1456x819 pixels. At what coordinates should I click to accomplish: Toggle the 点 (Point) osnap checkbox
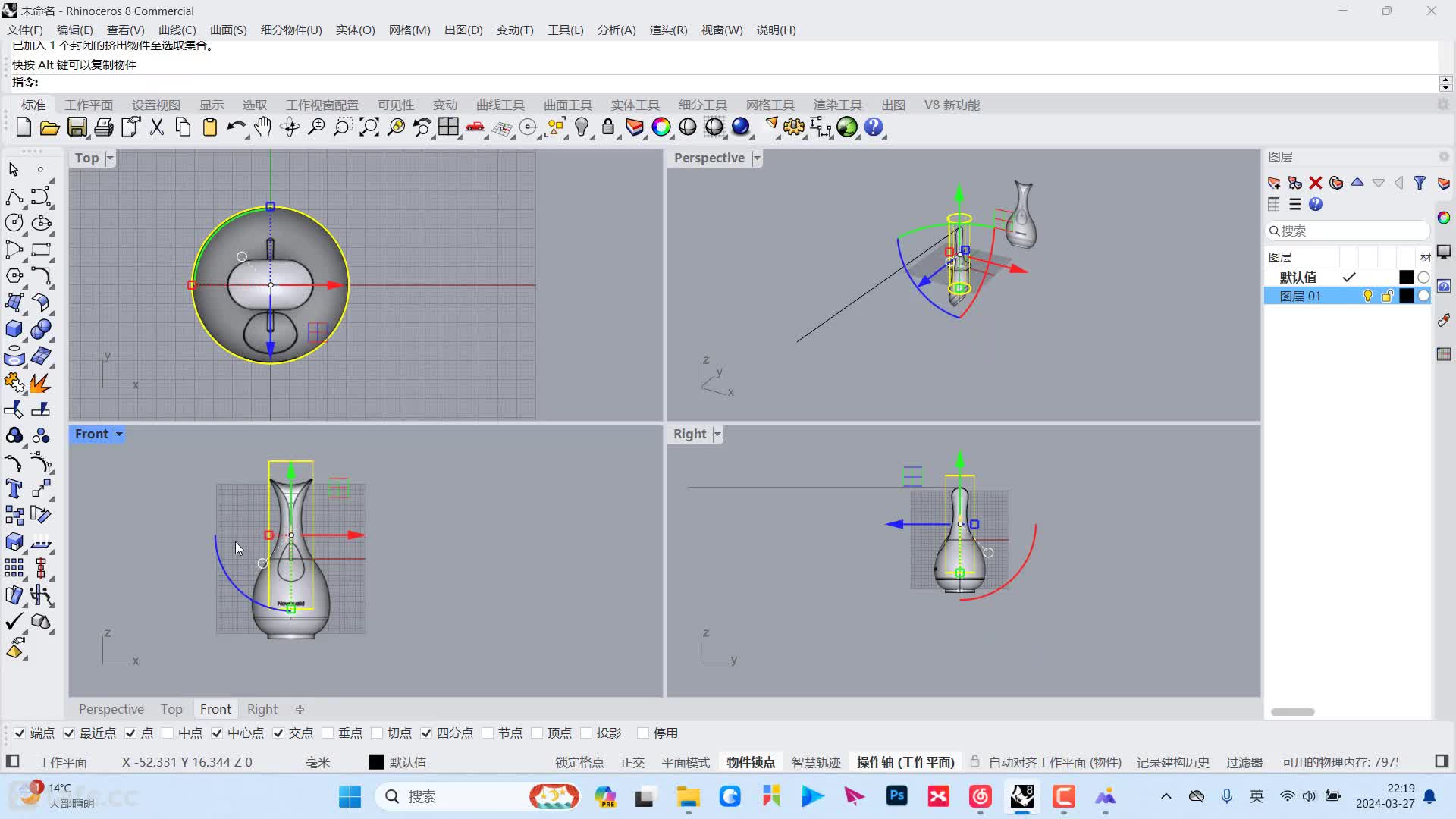click(130, 733)
